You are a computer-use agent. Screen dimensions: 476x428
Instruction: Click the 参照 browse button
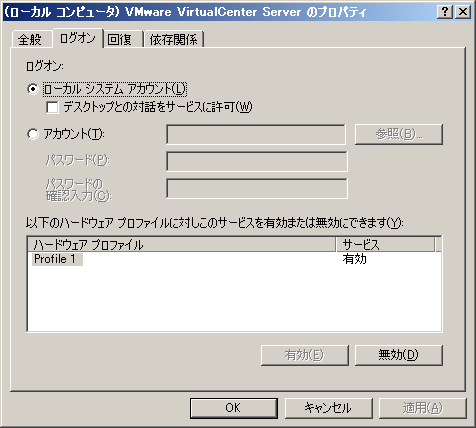[x=399, y=134]
